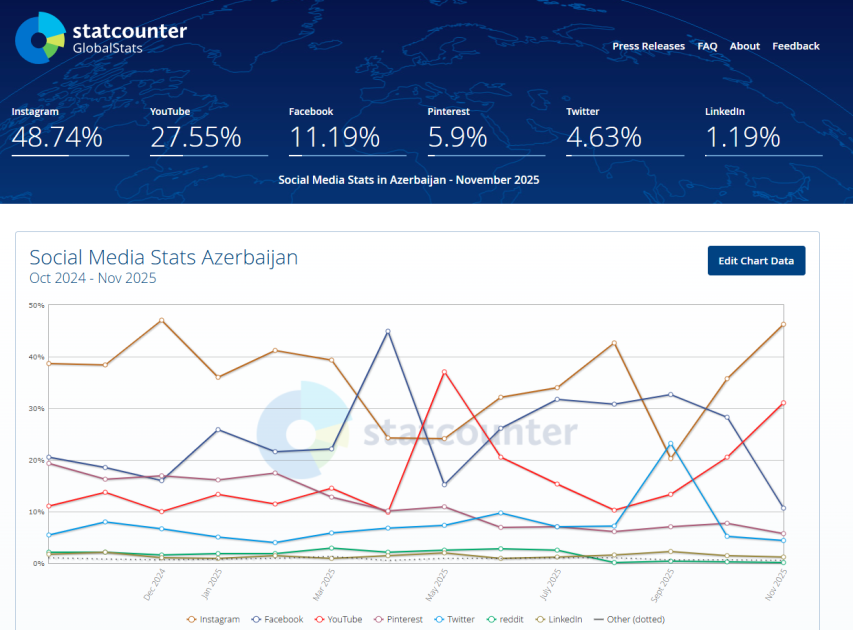Click the YouTube peak point at May 2025
Viewport: 853px width, 630px height.
tap(444, 372)
